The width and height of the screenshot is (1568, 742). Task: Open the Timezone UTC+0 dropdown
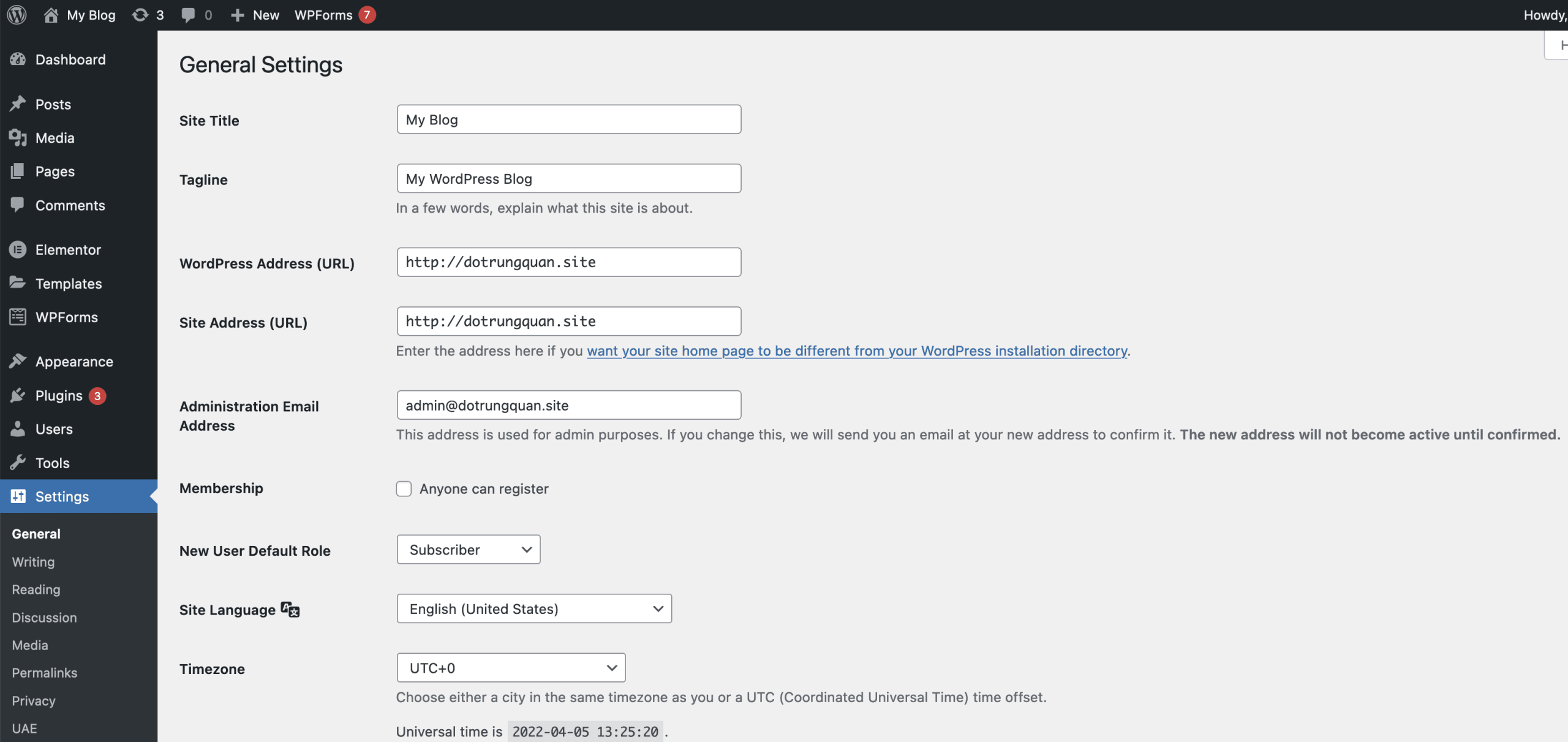coord(511,668)
